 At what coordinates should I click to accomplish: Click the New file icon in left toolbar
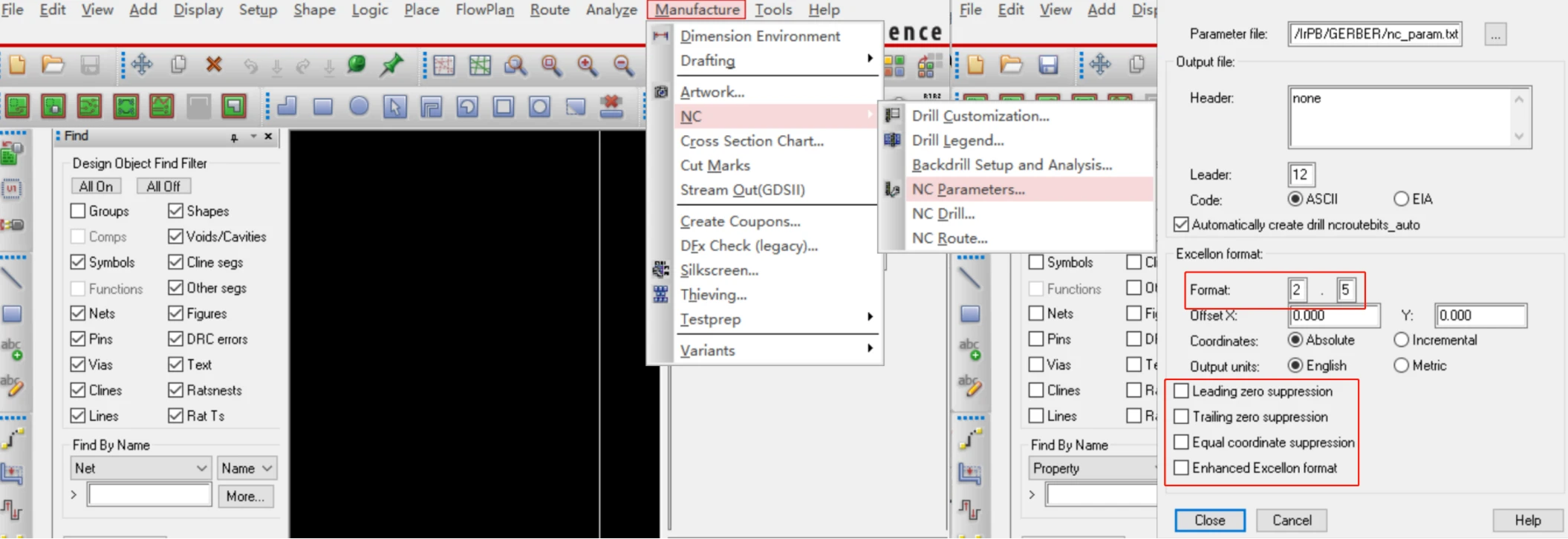point(17,65)
